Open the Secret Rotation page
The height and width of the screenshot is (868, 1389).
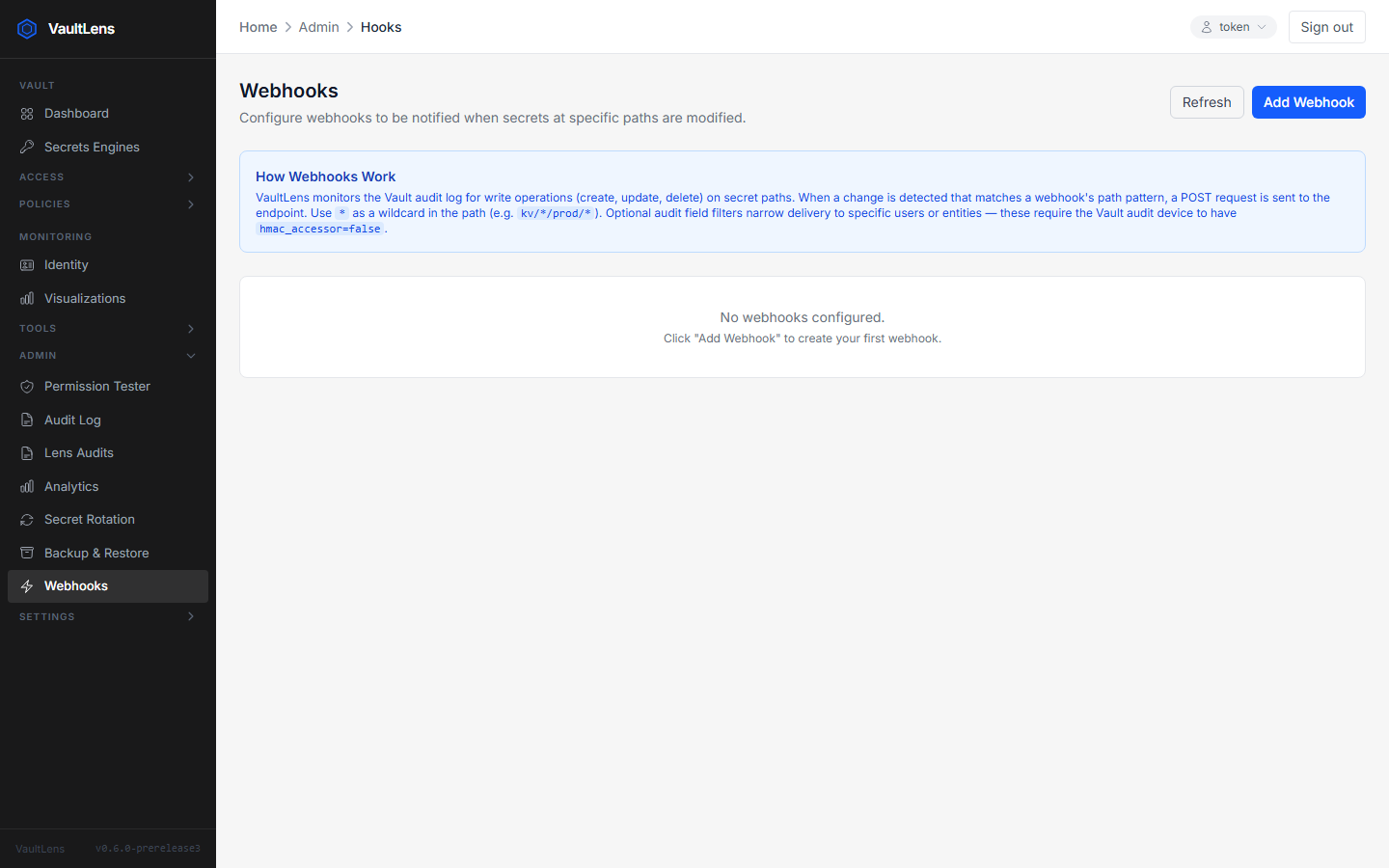pos(108,520)
